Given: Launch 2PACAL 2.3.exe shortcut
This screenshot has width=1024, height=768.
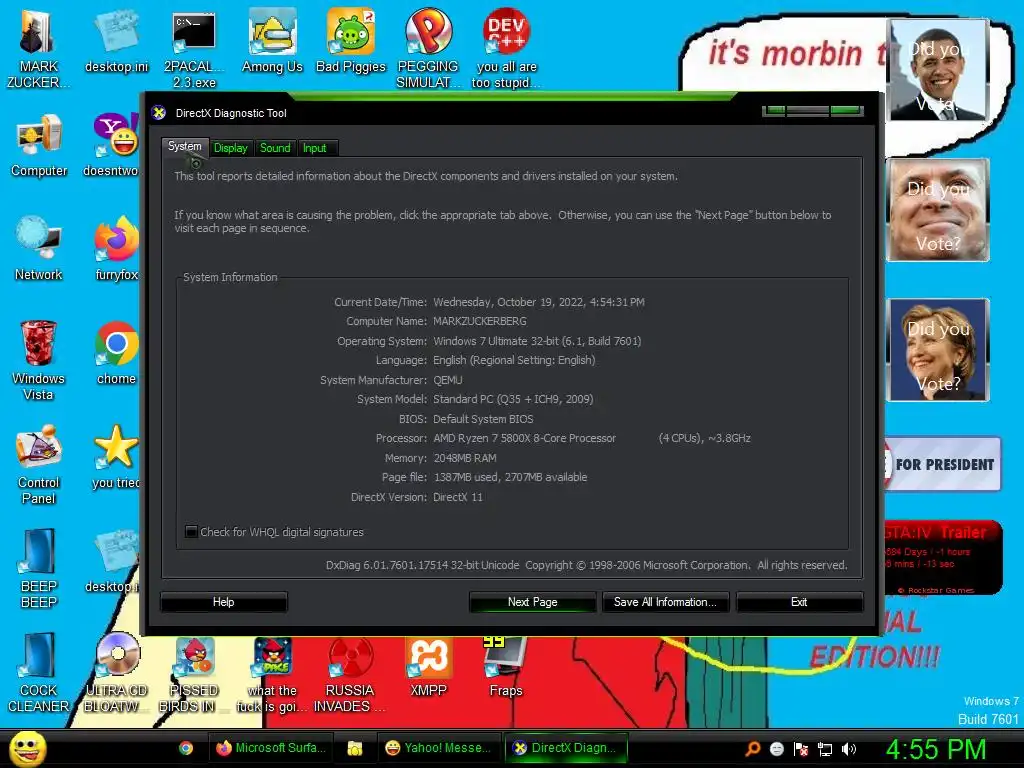Looking at the screenshot, I should click(x=193, y=49).
